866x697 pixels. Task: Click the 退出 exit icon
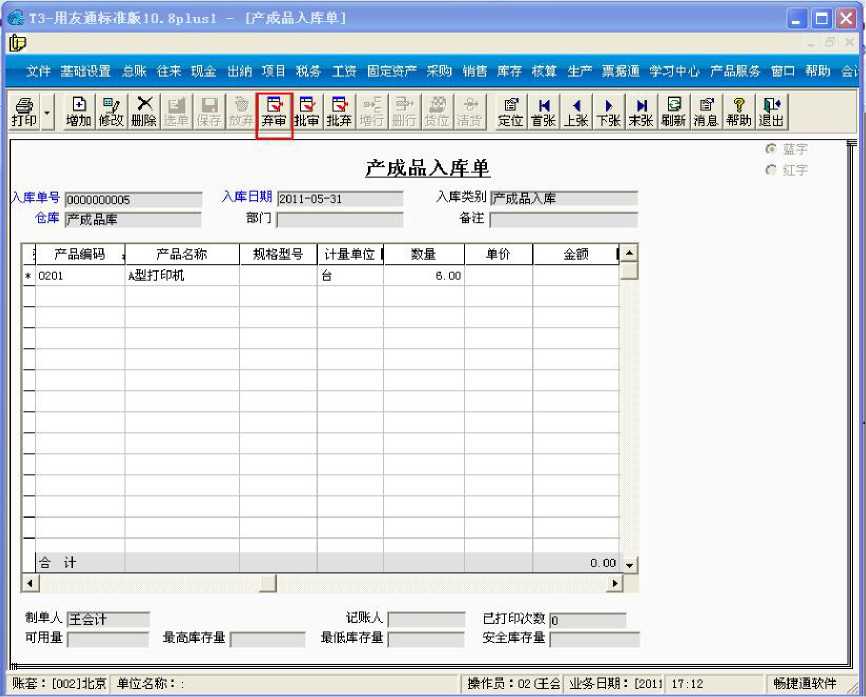click(771, 112)
